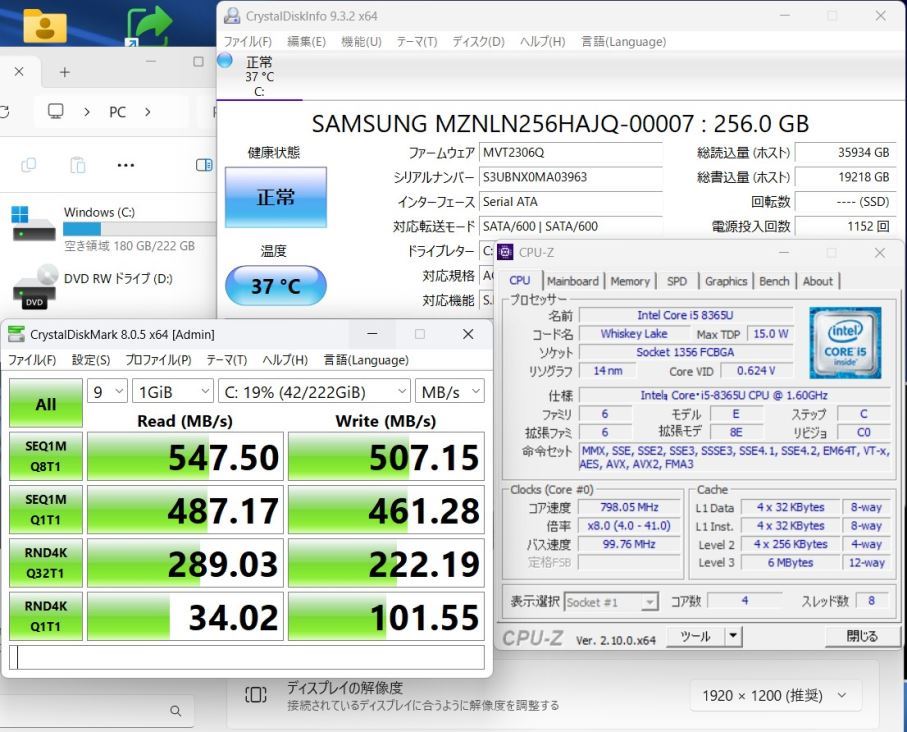Screen dimensions: 907x732
Task: Open 機能(U) menu in CrystalDiskInfo
Action: pos(361,42)
